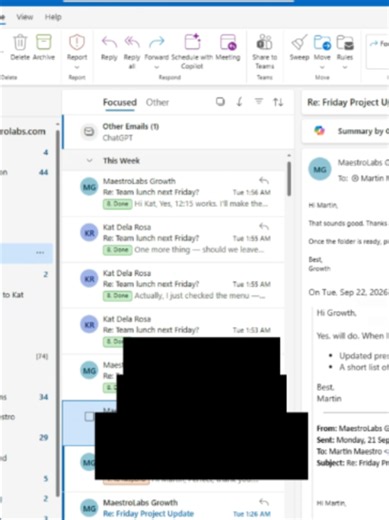Expand the dropdown arrow under Rules

(345, 67)
